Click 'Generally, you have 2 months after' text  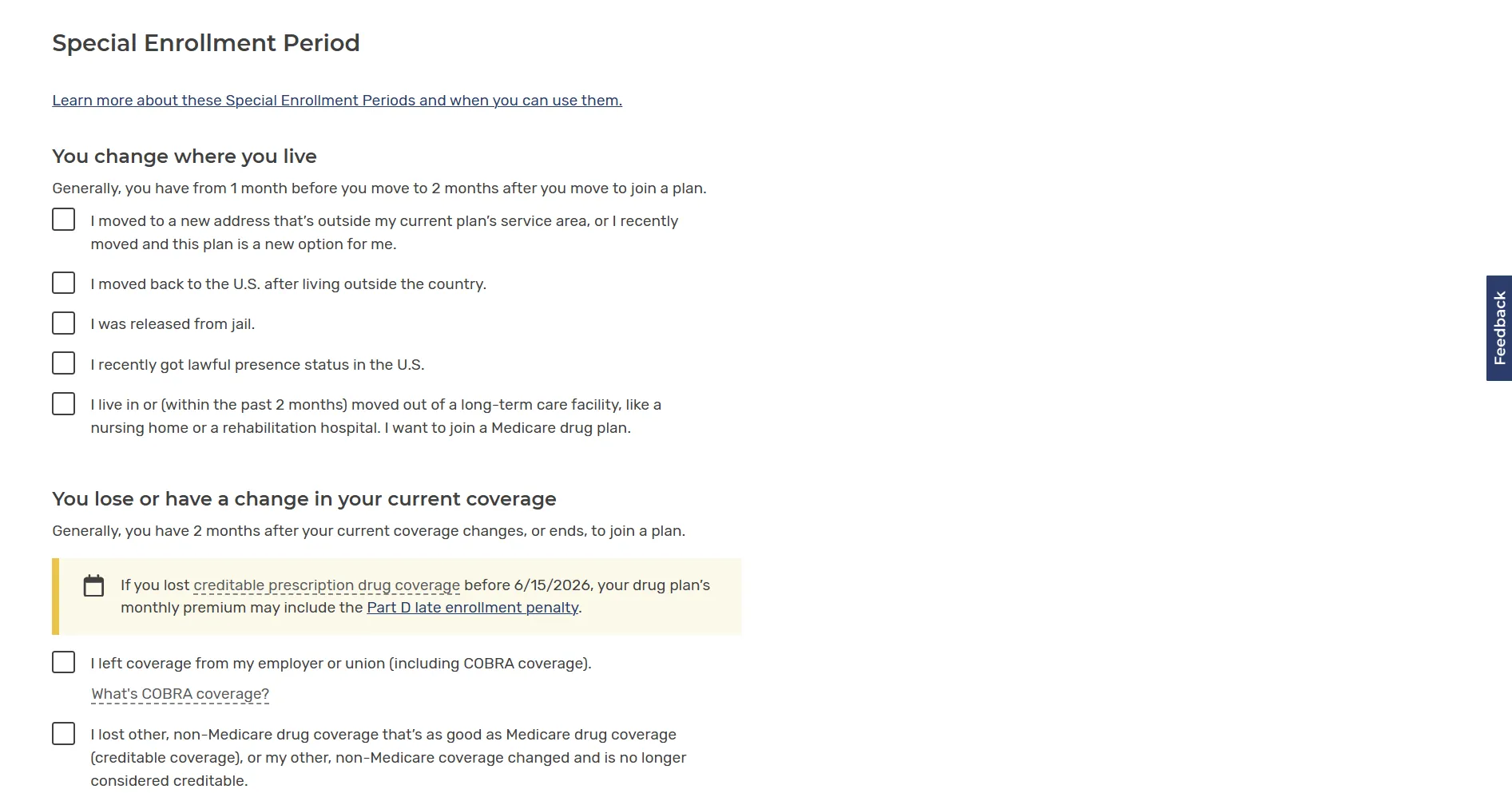click(x=369, y=531)
